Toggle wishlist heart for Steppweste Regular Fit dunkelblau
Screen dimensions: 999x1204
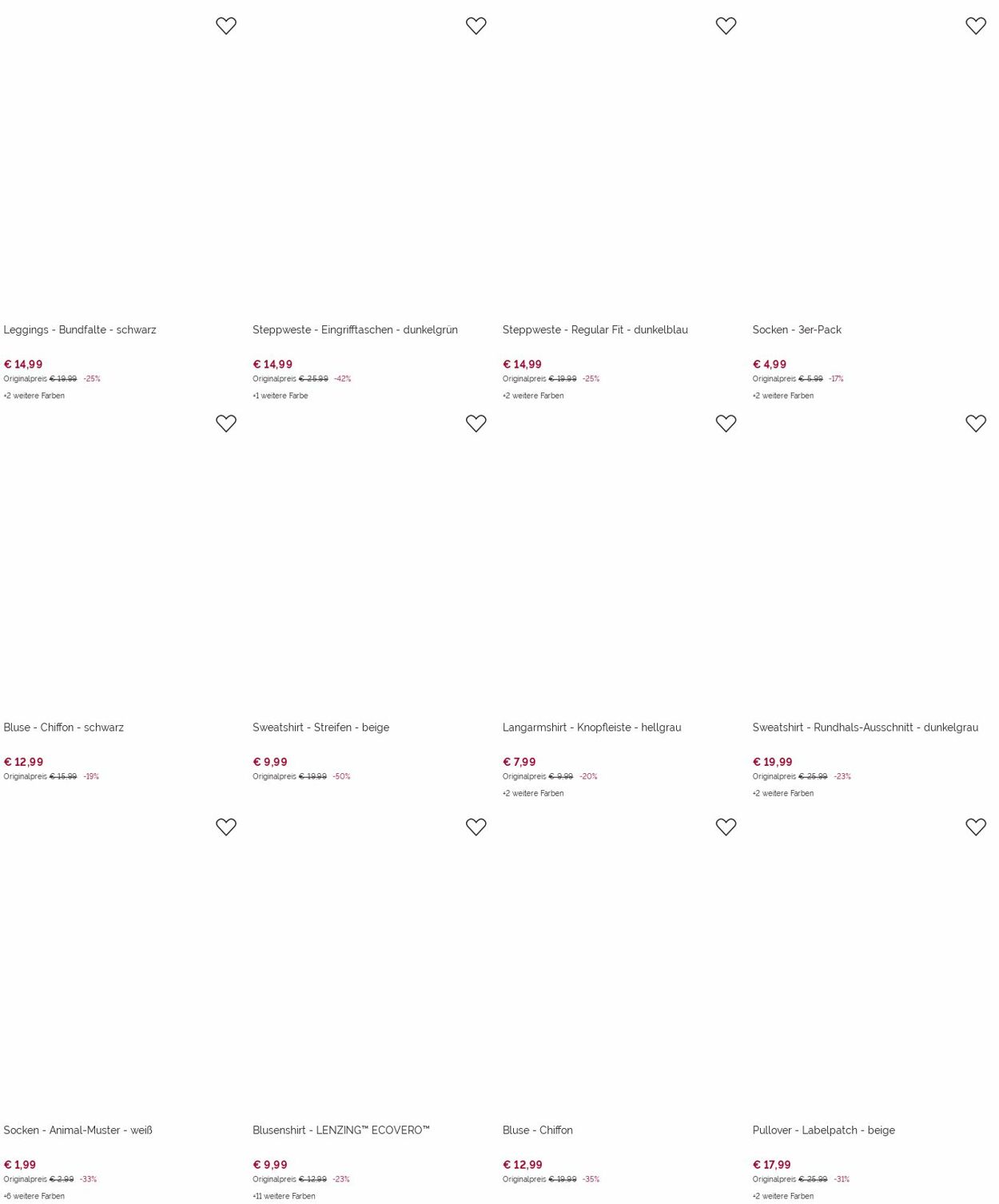pos(726,26)
